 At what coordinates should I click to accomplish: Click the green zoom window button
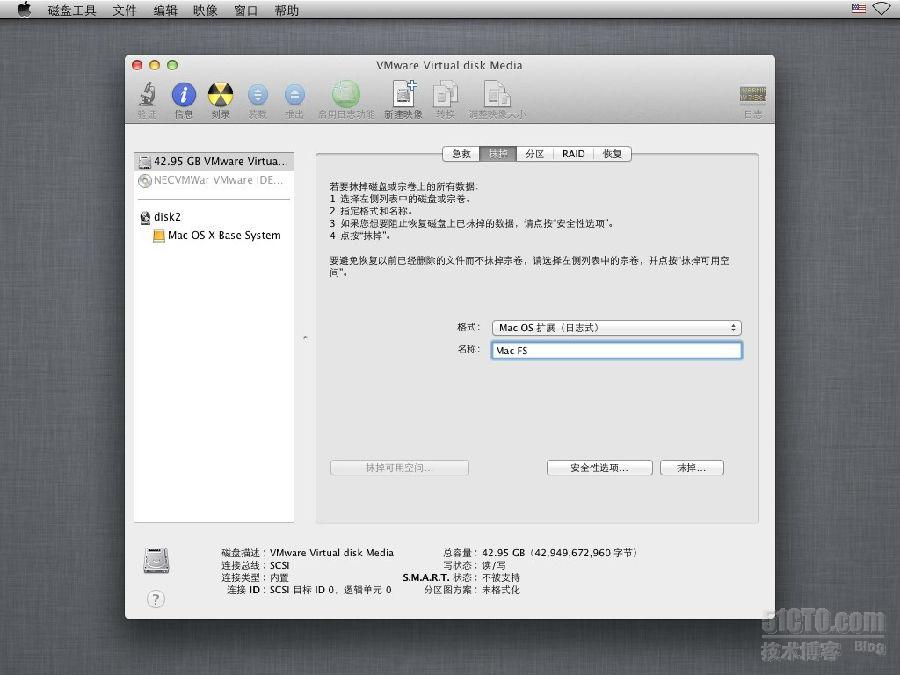[172, 65]
